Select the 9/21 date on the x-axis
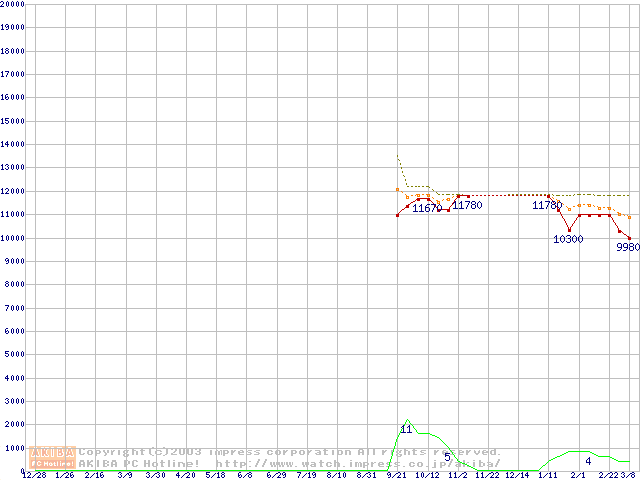 click(397, 475)
